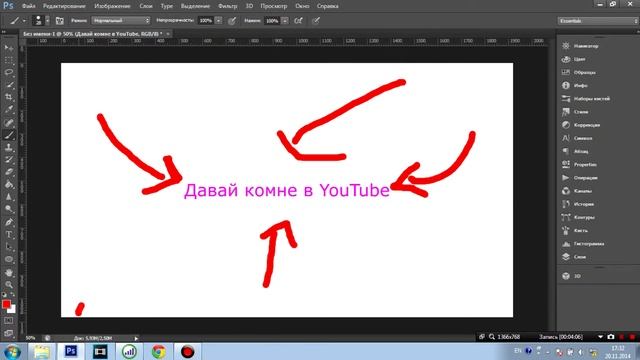Open the Фильтр menu

pyautogui.click(x=227, y=6)
